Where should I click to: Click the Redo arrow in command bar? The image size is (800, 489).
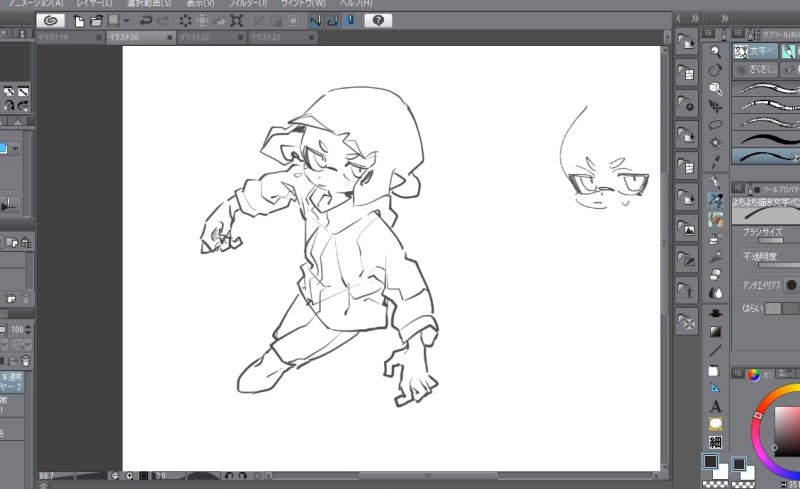coord(163,21)
